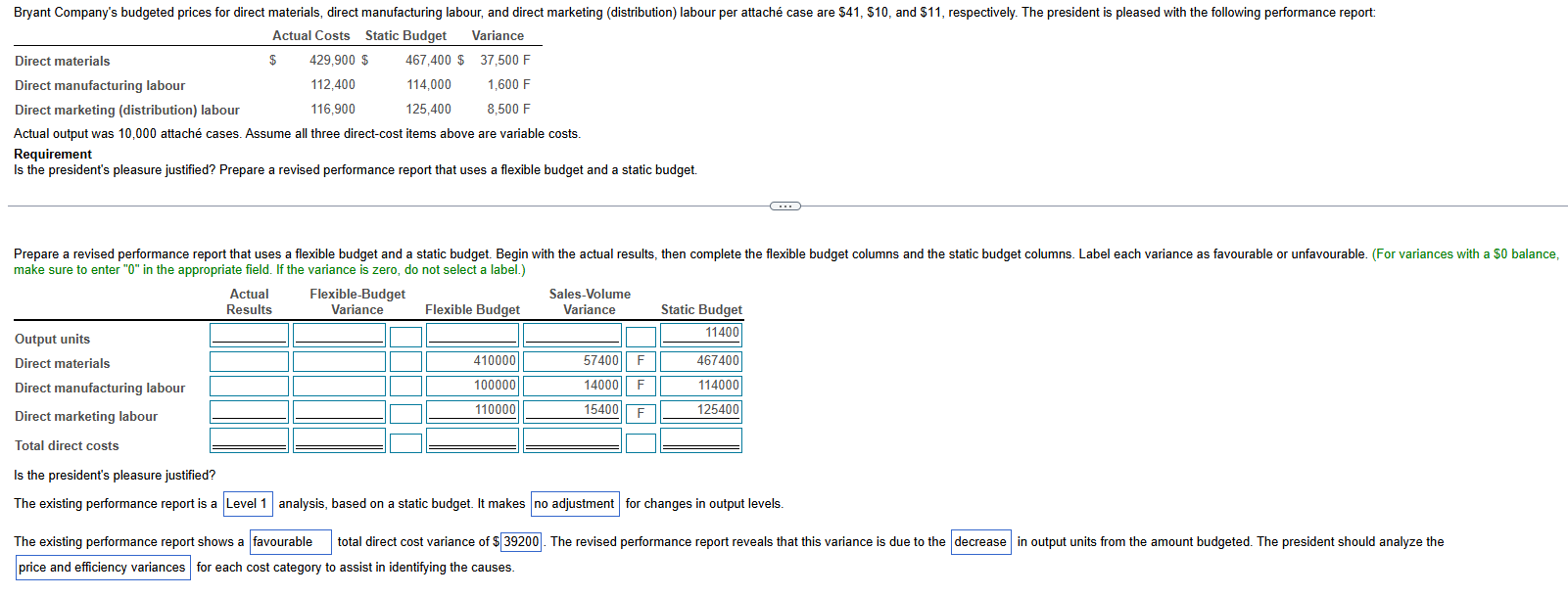Screen dimensions: 1568x596
Task: Click Flexible Budget field for Total direct costs
Action: point(472,440)
